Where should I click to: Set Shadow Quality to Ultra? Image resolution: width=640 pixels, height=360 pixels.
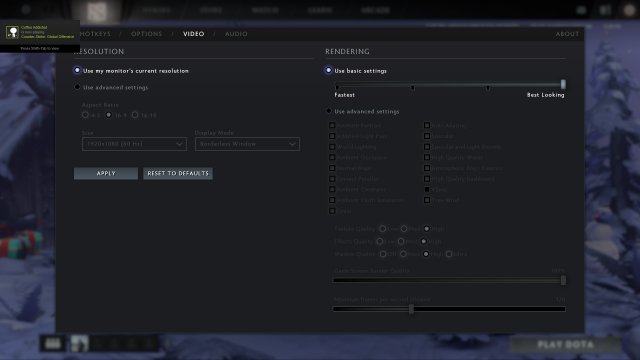pyautogui.click(x=449, y=254)
